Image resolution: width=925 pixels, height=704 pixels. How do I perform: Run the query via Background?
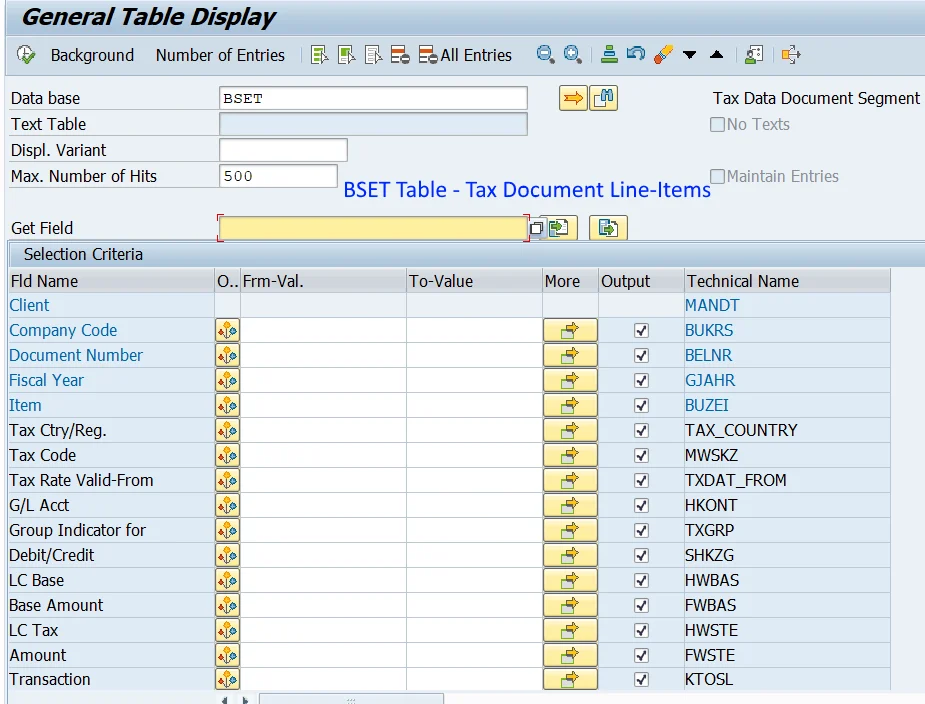(92, 55)
